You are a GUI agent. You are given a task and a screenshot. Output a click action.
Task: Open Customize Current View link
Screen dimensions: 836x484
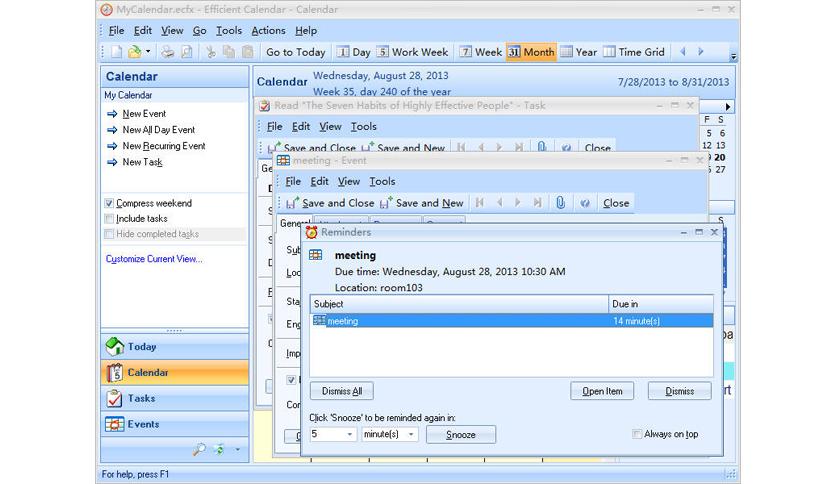tap(154, 259)
